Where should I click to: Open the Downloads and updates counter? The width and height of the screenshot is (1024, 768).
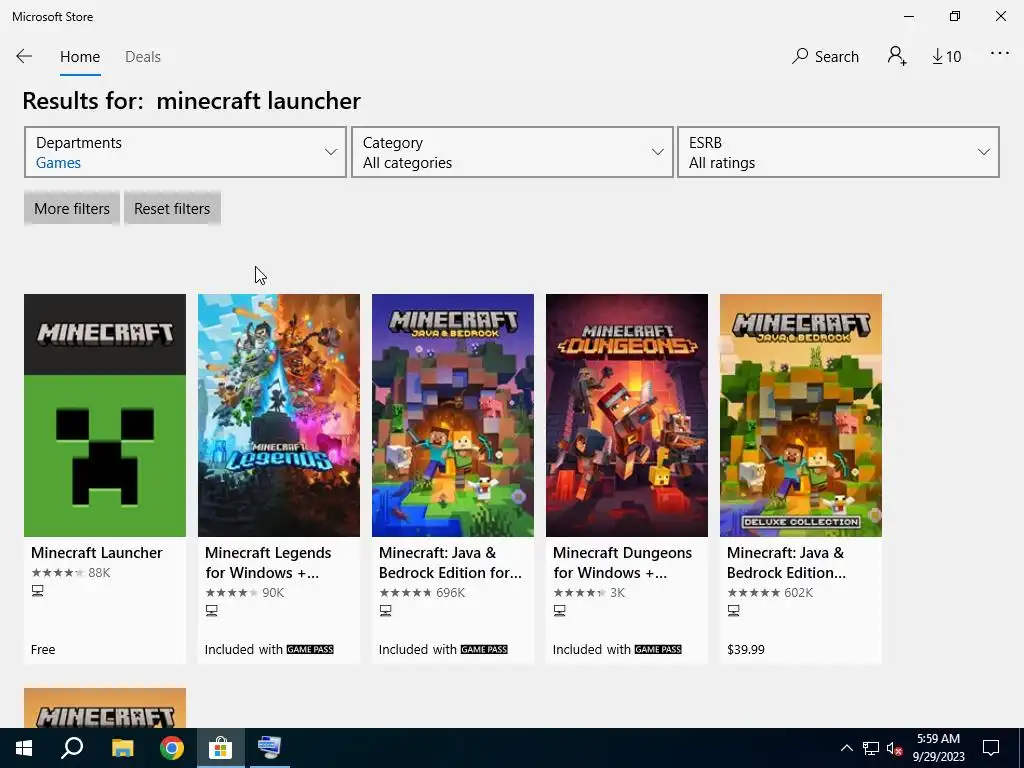click(946, 57)
